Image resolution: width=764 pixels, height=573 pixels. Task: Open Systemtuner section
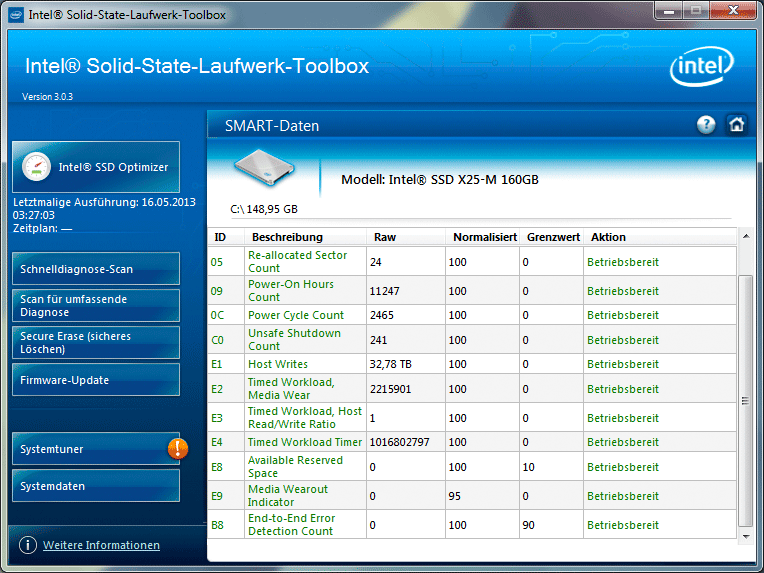(96, 449)
